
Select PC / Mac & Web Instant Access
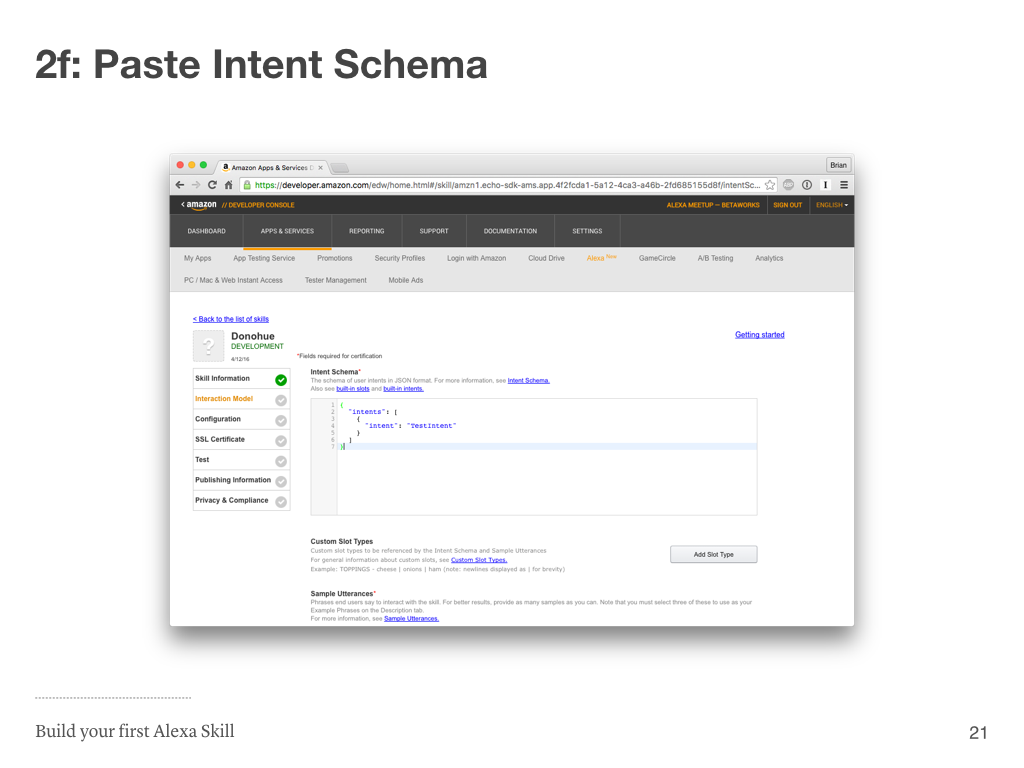coord(233,280)
